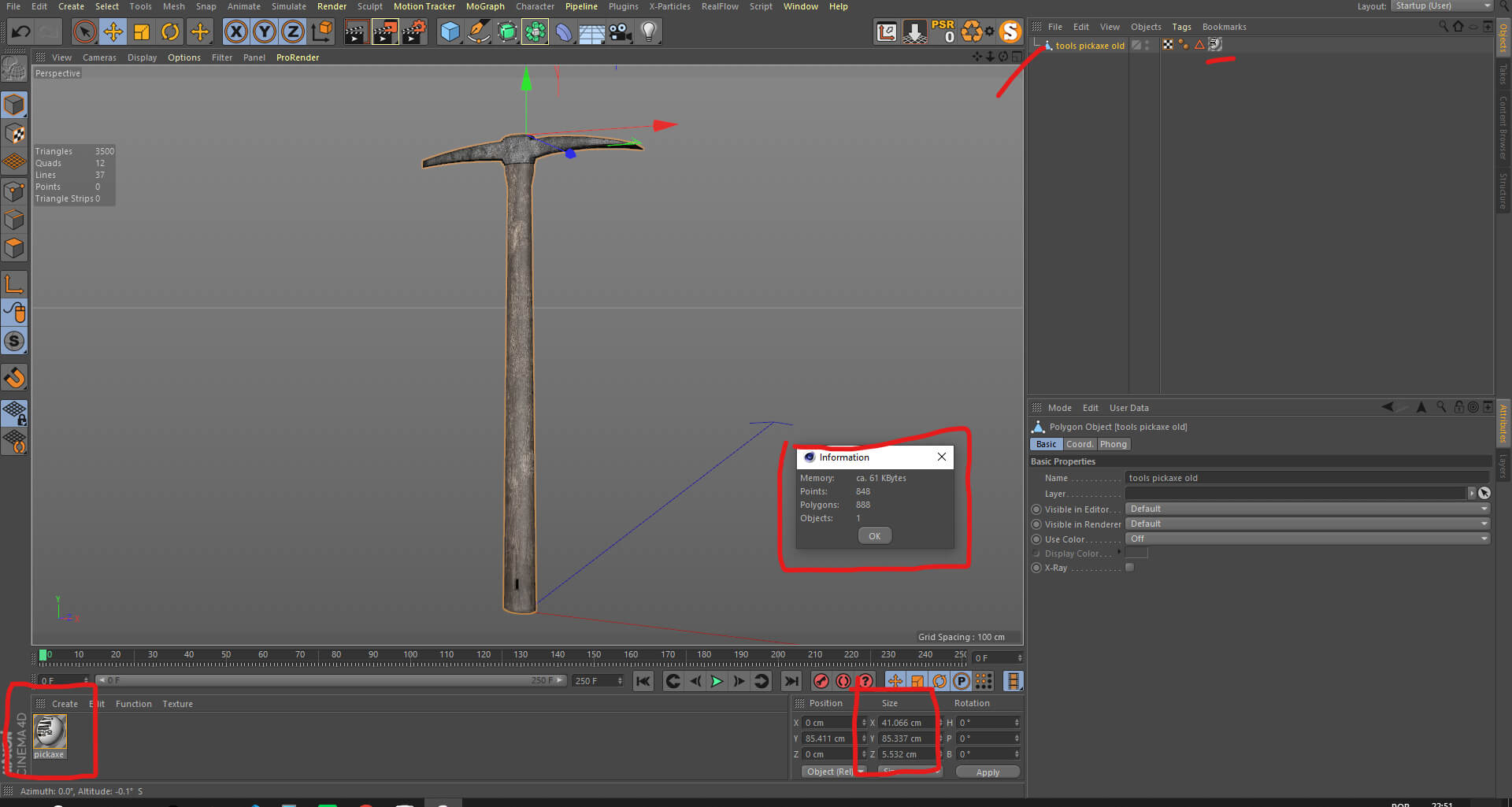Select the pickaxe material thumbnail

(50, 732)
